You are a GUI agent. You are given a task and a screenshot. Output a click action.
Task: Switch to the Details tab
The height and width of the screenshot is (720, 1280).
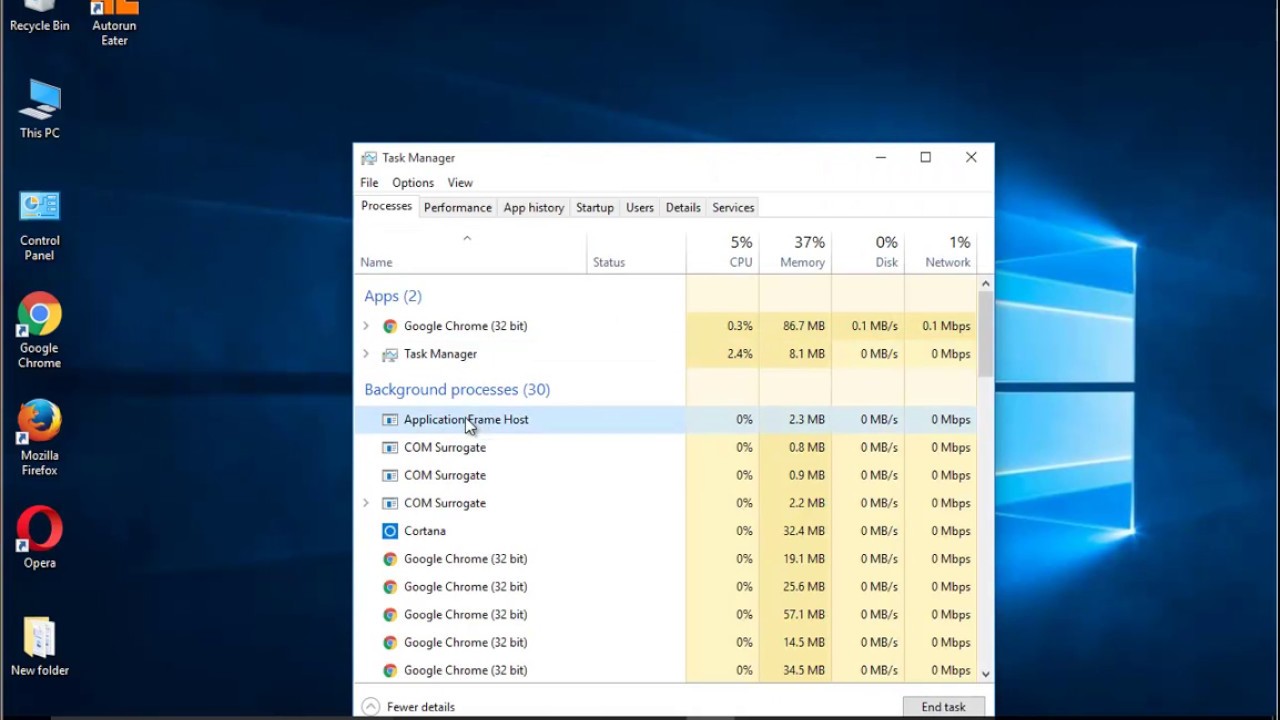pos(683,208)
